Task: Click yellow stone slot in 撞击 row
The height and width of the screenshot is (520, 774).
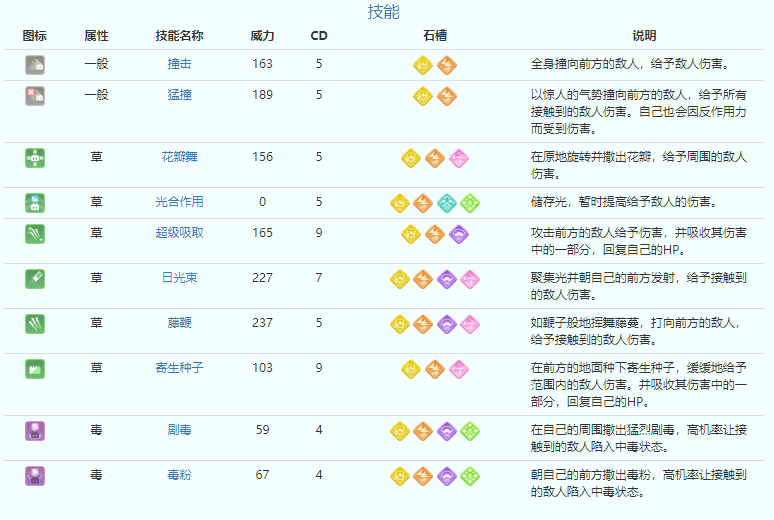Action: (423, 65)
